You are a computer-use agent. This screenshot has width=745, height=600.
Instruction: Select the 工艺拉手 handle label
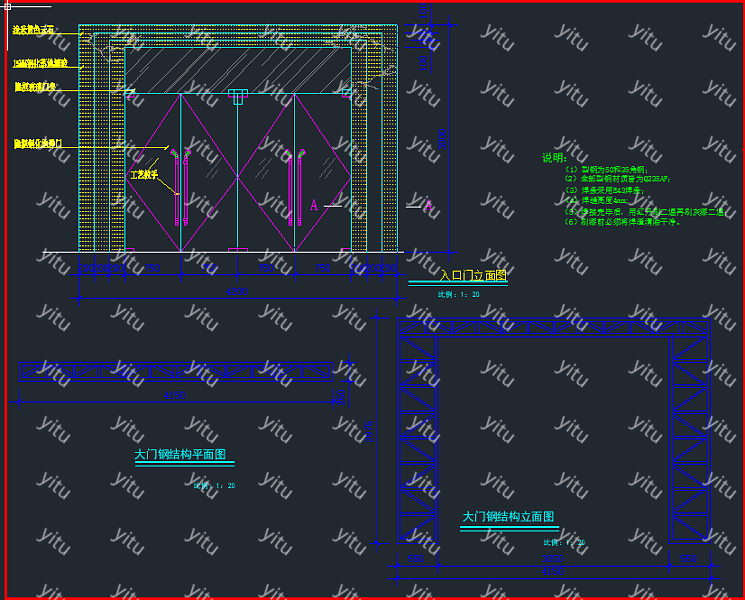point(144,175)
